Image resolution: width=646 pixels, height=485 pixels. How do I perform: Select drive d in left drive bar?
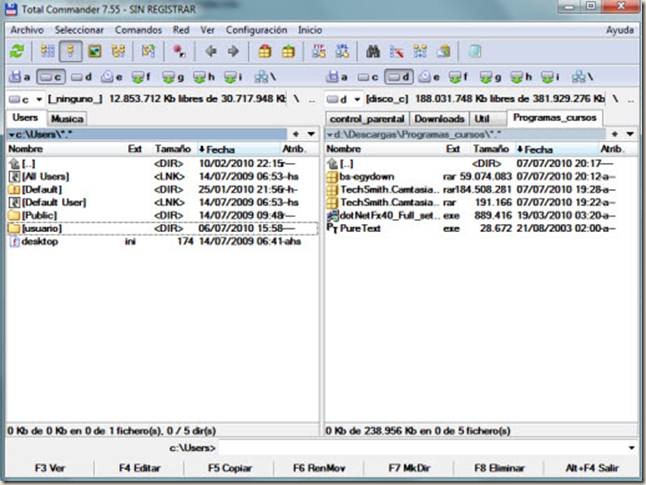[x=81, y=77]
